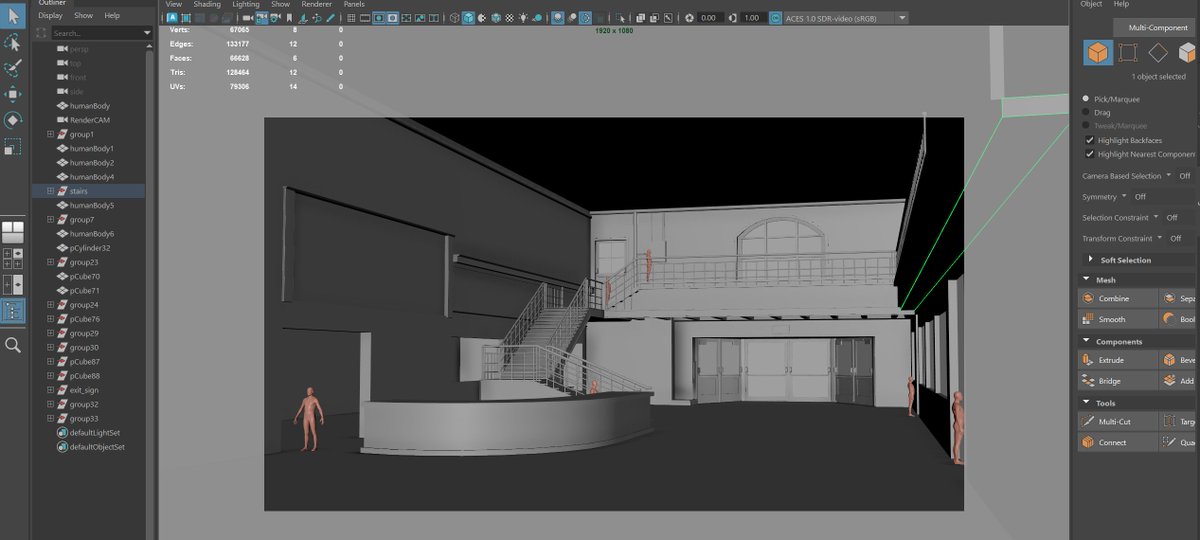Select Tweak/Marquee radio option
The image size is (1200, 540).
click(1087, 126)
